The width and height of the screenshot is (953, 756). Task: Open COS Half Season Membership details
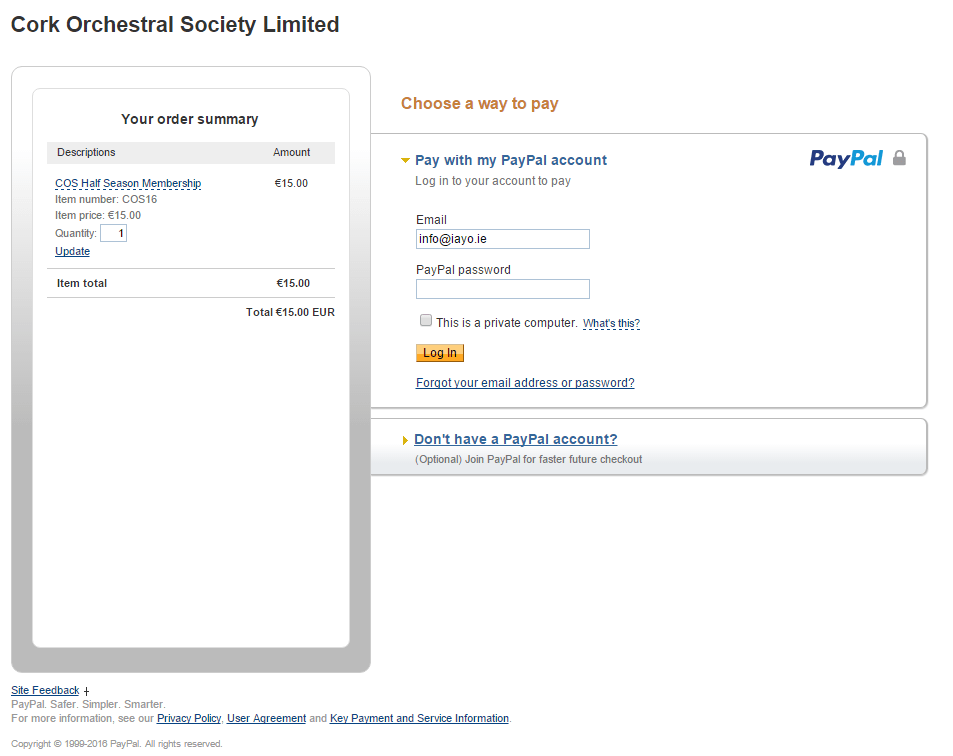[x=128, y=183]
